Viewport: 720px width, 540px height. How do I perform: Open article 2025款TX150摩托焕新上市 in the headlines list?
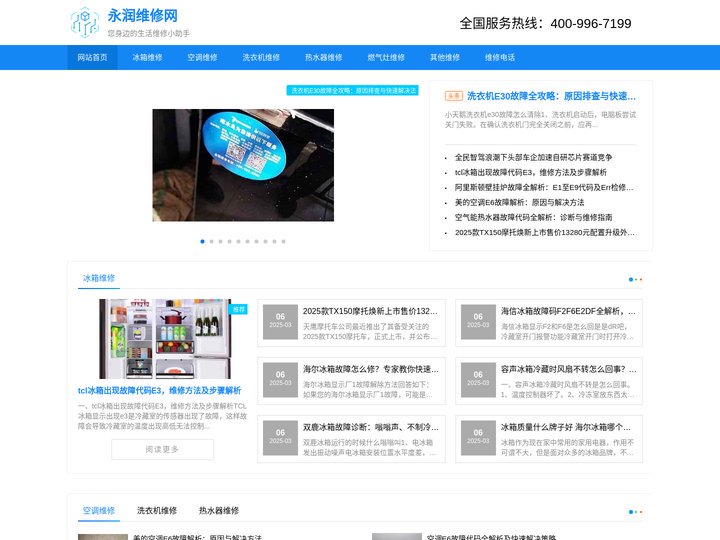tap(545, 232)
